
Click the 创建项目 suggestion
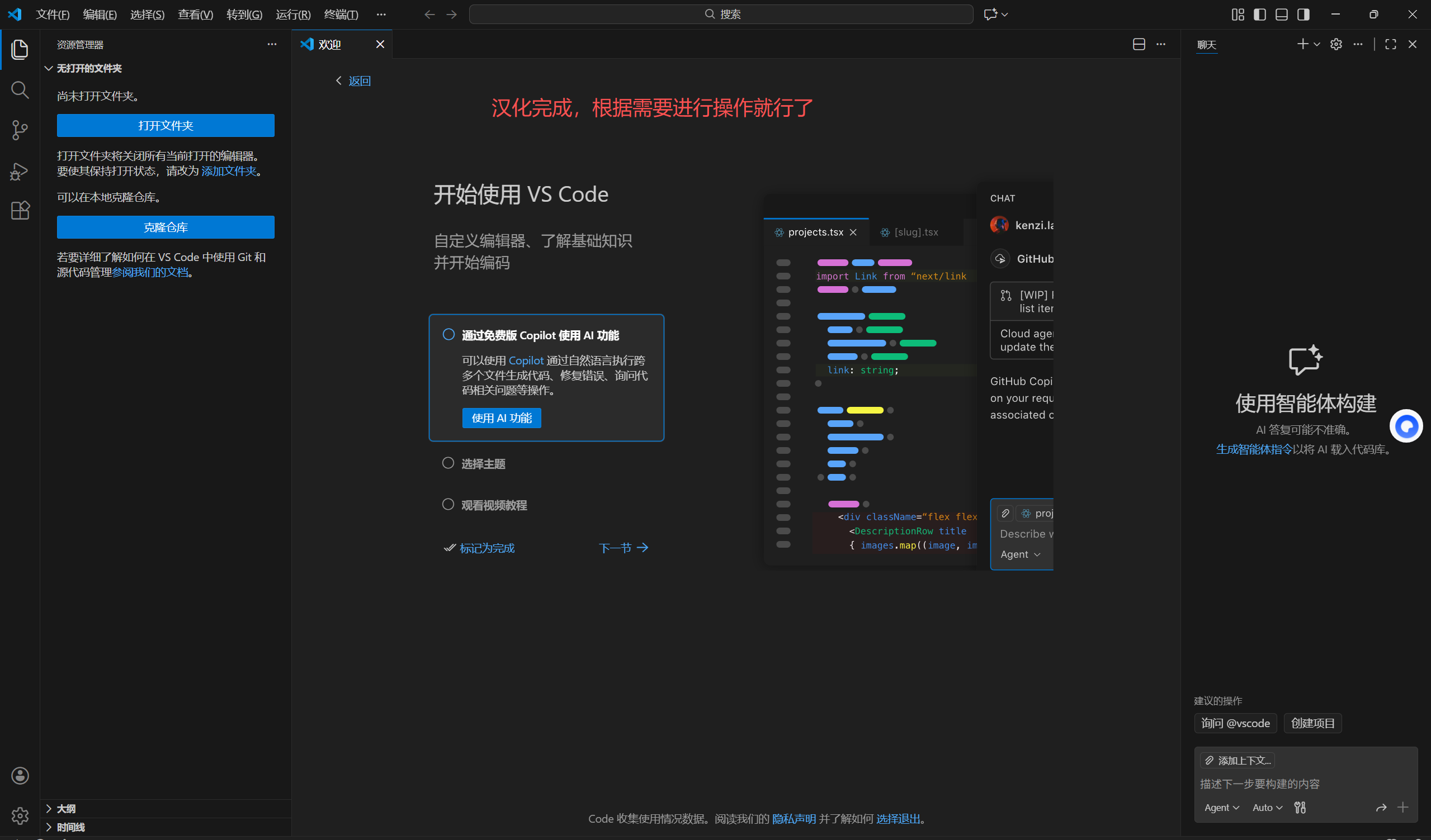[x=1313, y=723]
